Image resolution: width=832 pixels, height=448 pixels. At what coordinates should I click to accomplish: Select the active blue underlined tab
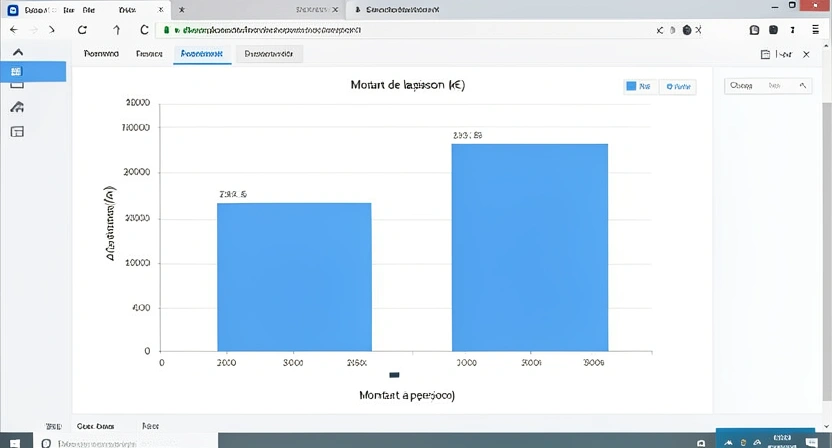[x=202, y=54]
